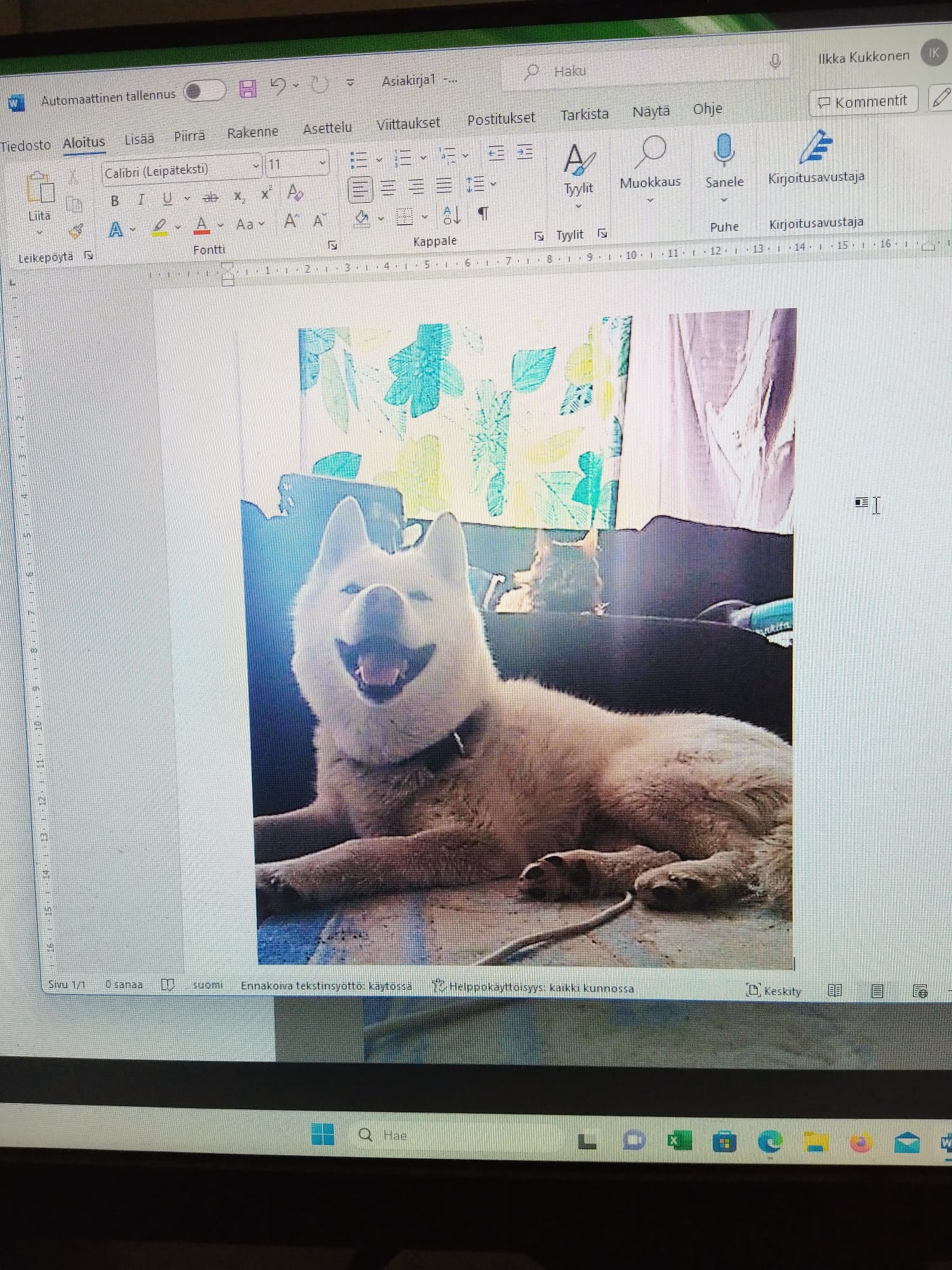Click the Numbering list icon
This screenshot has height=1270, width=952.
pyautogui.click(x=403, y=157)
